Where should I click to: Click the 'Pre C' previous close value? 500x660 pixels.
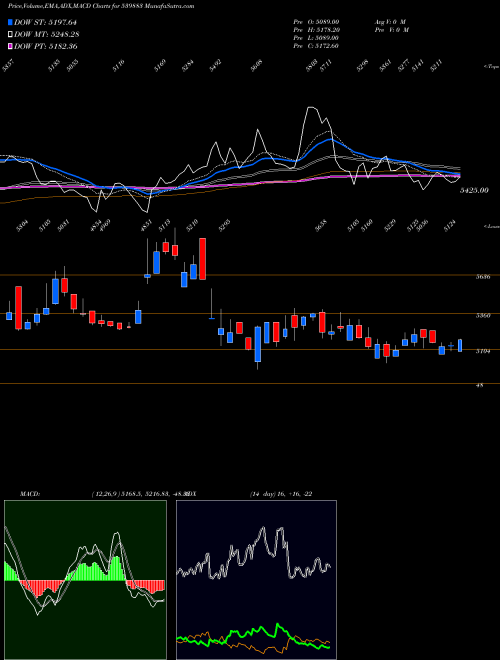click(x=316, y=46)
